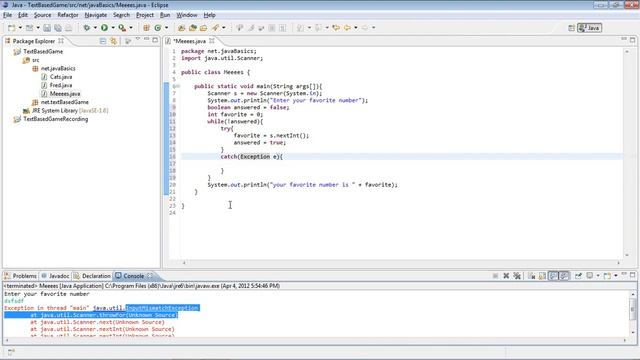Close the Meeees.java editor tab X
Image resolution: width=640 pixels, height=360 pixels.
point(212,41)
